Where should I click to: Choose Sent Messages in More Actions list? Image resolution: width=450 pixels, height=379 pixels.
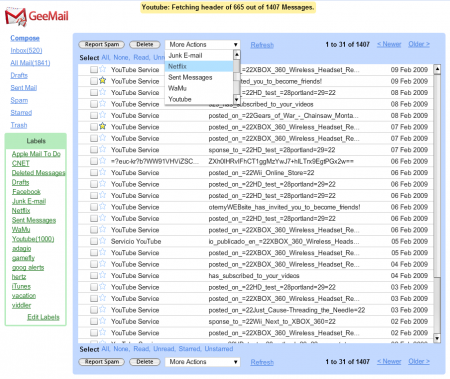[x=199, y=77]
